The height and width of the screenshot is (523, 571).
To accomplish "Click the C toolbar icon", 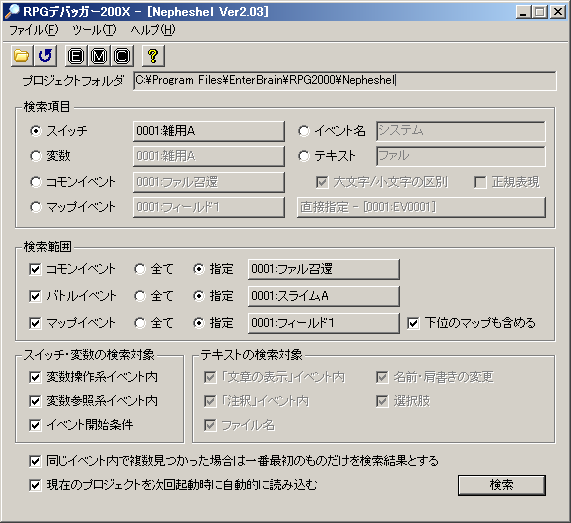I will coord(122,56).
